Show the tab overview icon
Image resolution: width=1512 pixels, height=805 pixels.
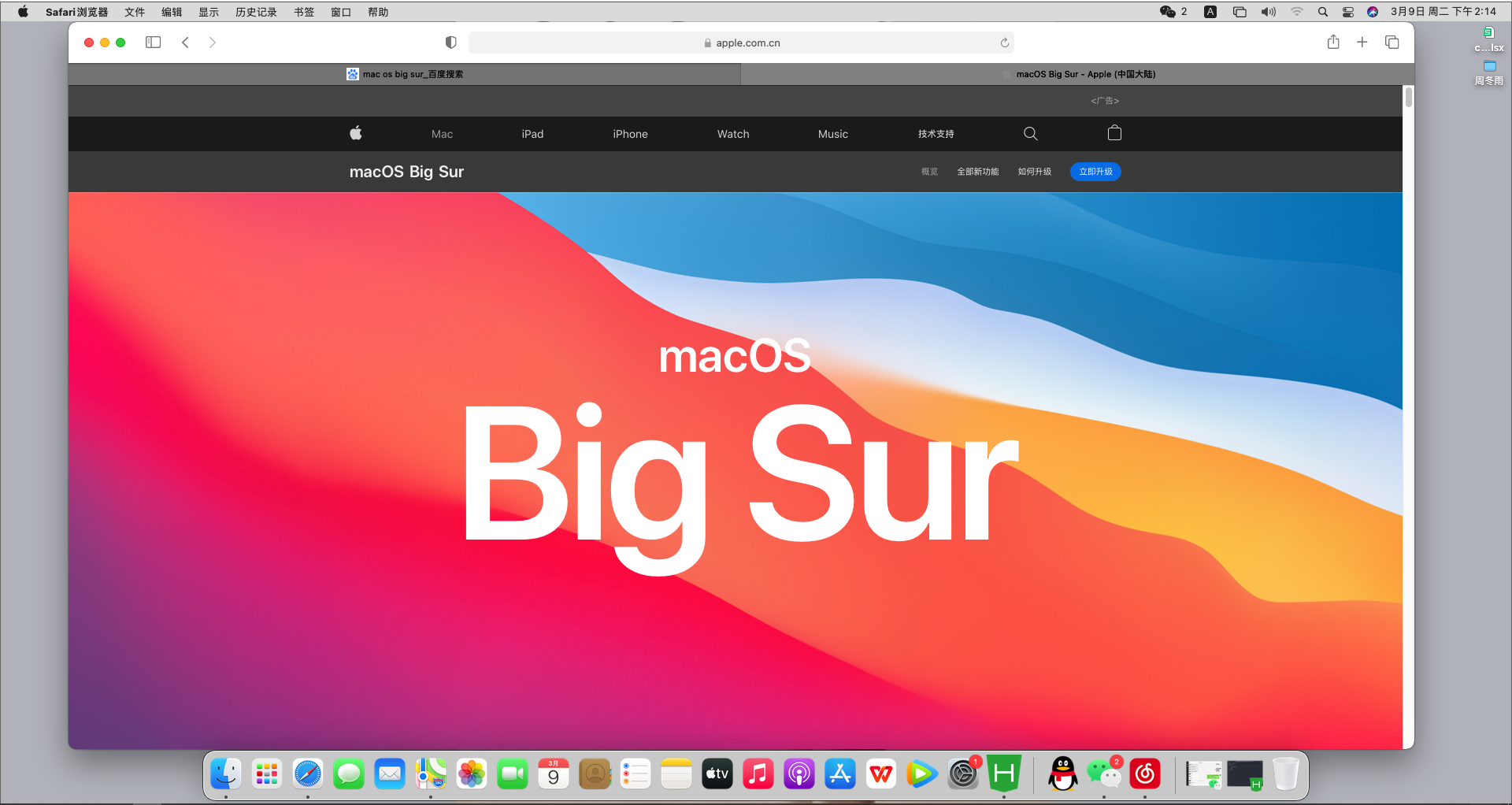1392,42
